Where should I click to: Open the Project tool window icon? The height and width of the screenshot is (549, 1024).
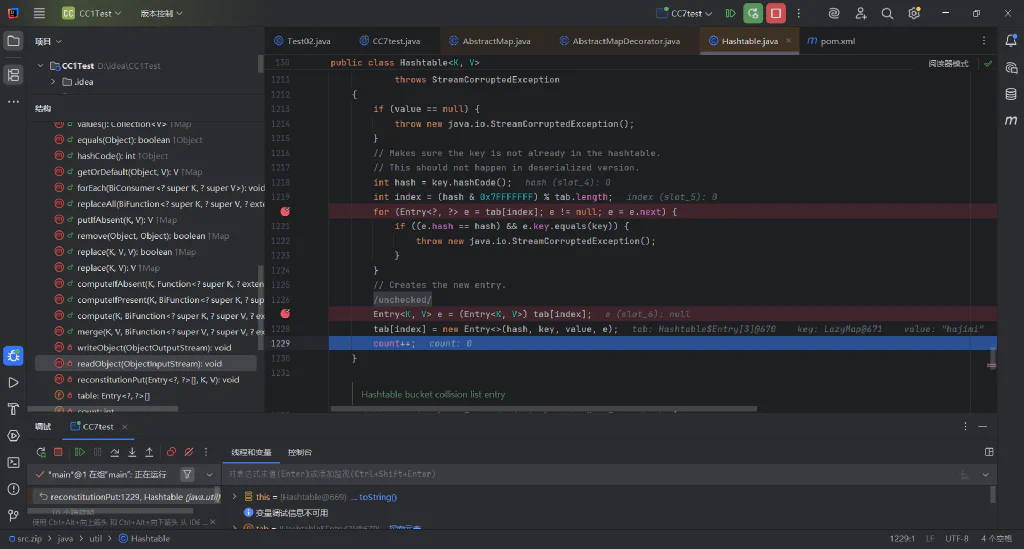[13, 41]
